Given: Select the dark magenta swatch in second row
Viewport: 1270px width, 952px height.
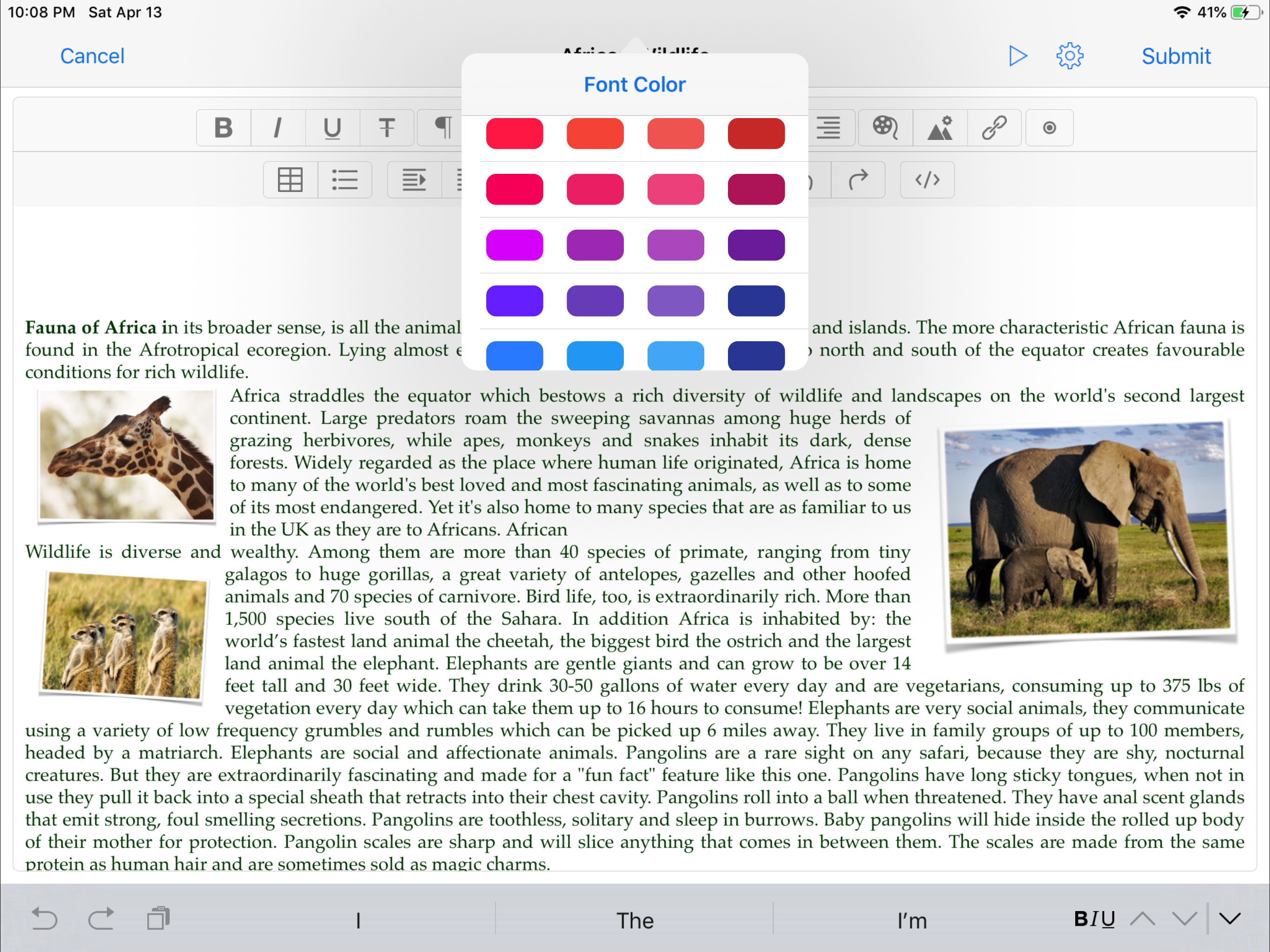Looking at the screenshot, I should click(756, 190).
